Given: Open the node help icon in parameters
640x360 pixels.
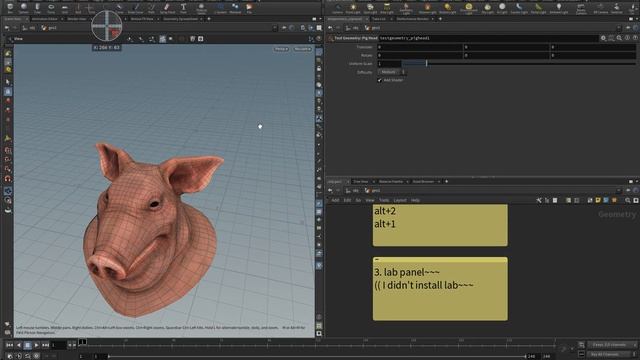Looking at the screenshot, I should 635,38.
